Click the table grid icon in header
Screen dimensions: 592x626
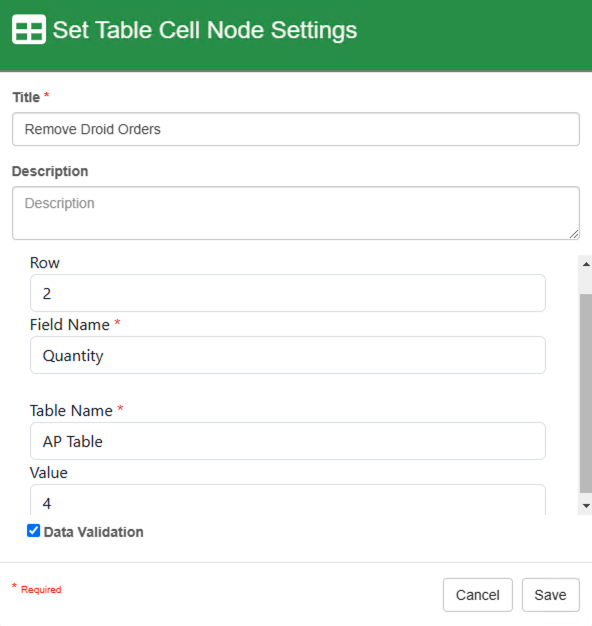coord(29,30)
